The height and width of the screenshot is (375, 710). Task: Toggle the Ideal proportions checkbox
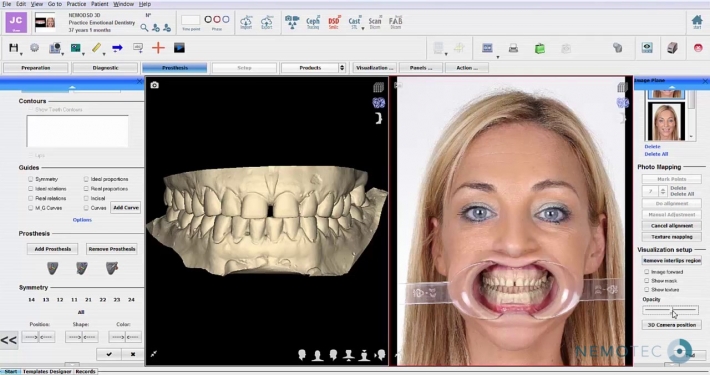coord(86,179)
